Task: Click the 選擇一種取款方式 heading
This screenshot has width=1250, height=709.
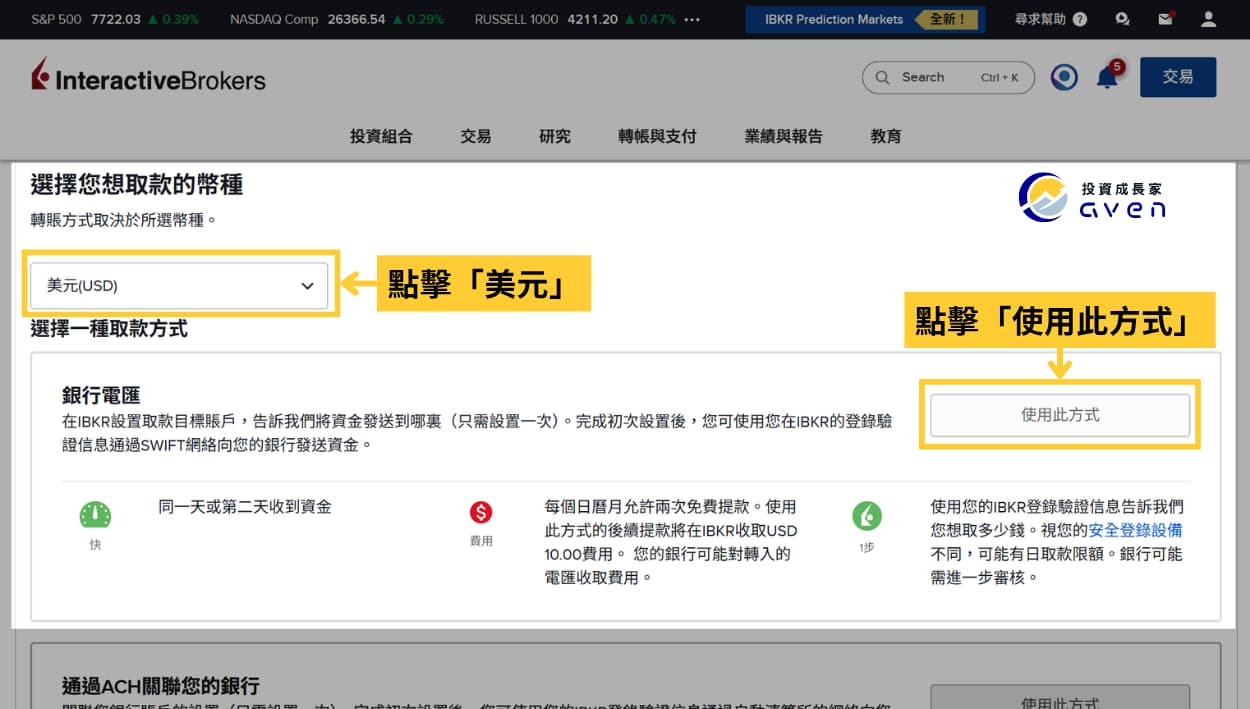Action: point(109,328)
